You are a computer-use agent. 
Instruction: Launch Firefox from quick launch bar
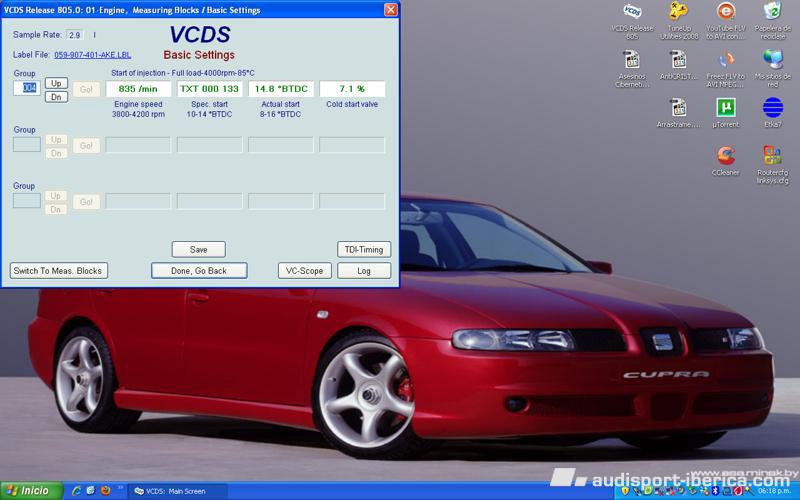pos(106,491)
